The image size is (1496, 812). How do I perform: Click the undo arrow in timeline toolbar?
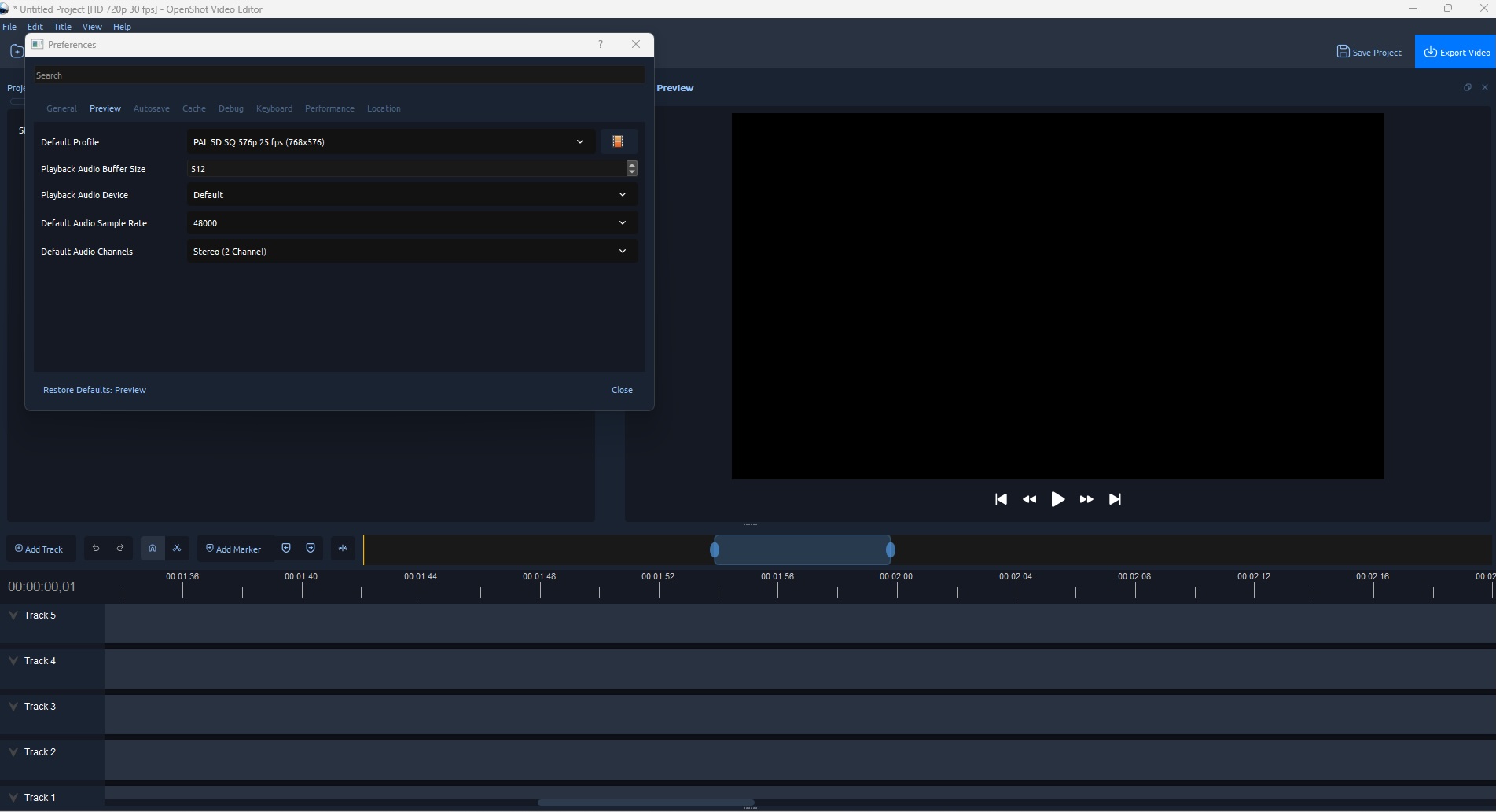point(96,548)
